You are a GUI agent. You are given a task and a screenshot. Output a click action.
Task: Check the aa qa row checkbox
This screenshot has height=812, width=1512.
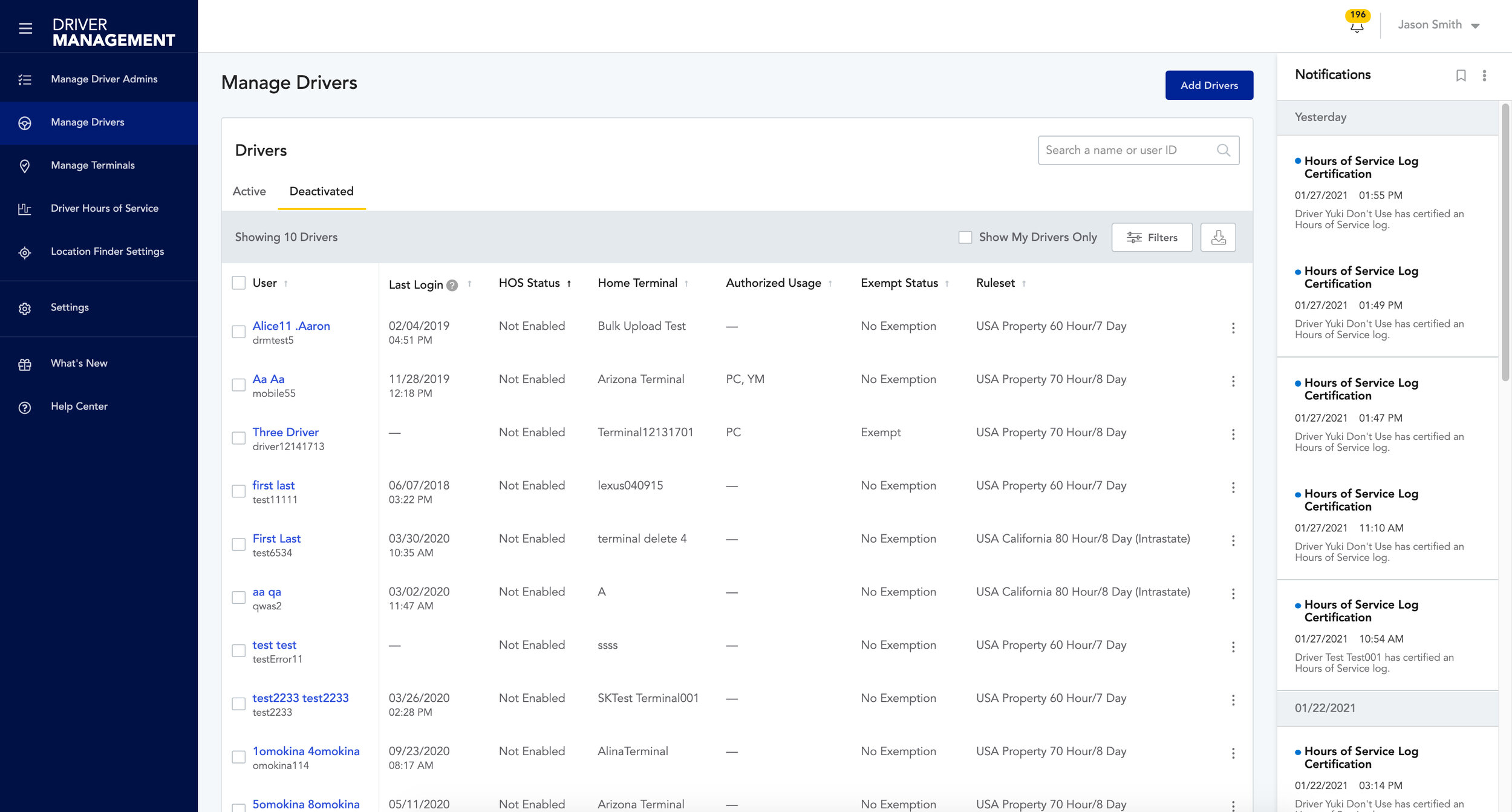[x=239, y=598]
